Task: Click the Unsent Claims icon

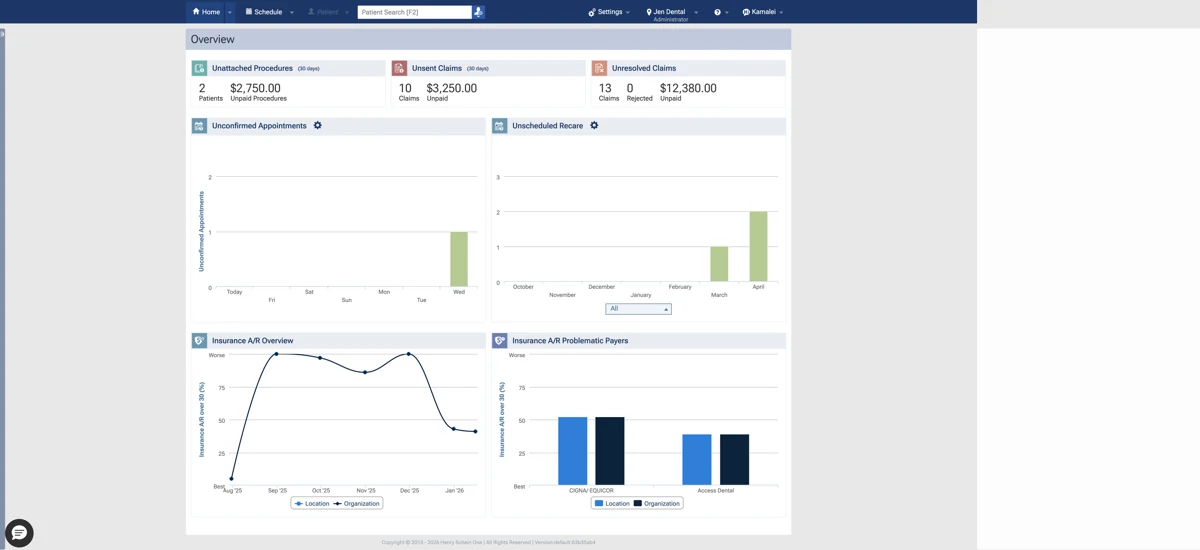Action: (399, 68)
